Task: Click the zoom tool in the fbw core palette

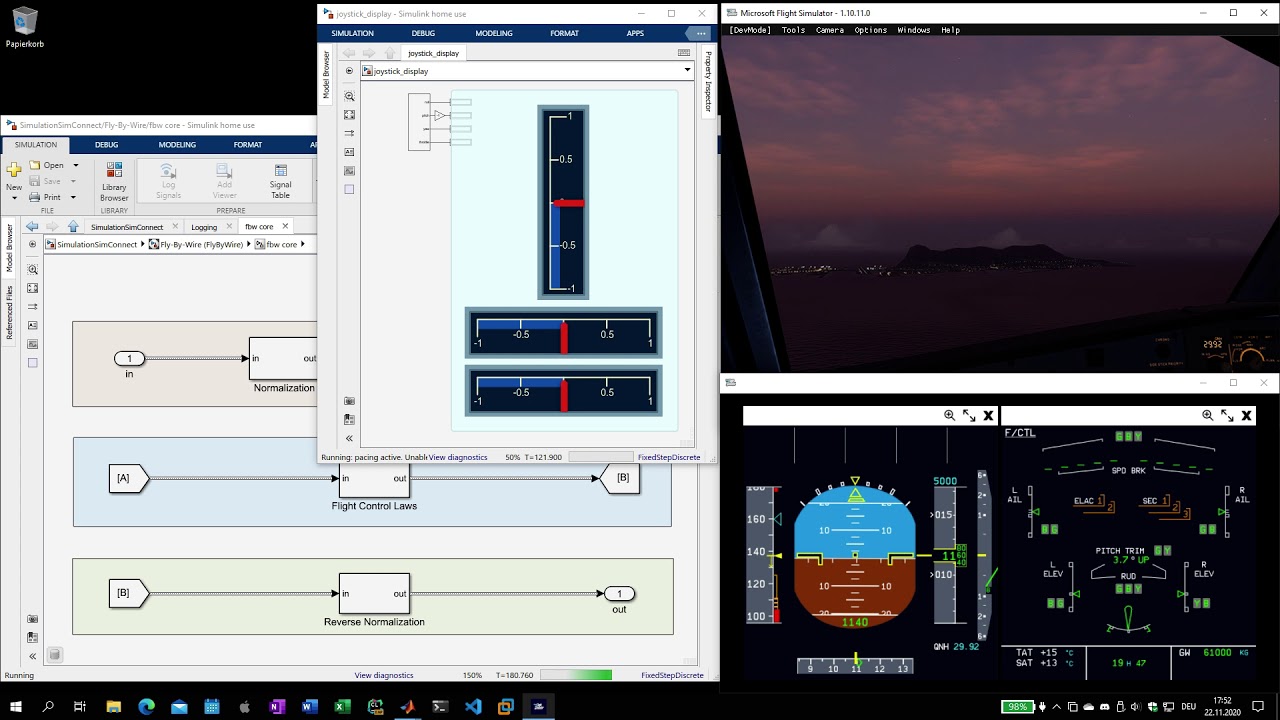Action: click(x=33, y=269)
